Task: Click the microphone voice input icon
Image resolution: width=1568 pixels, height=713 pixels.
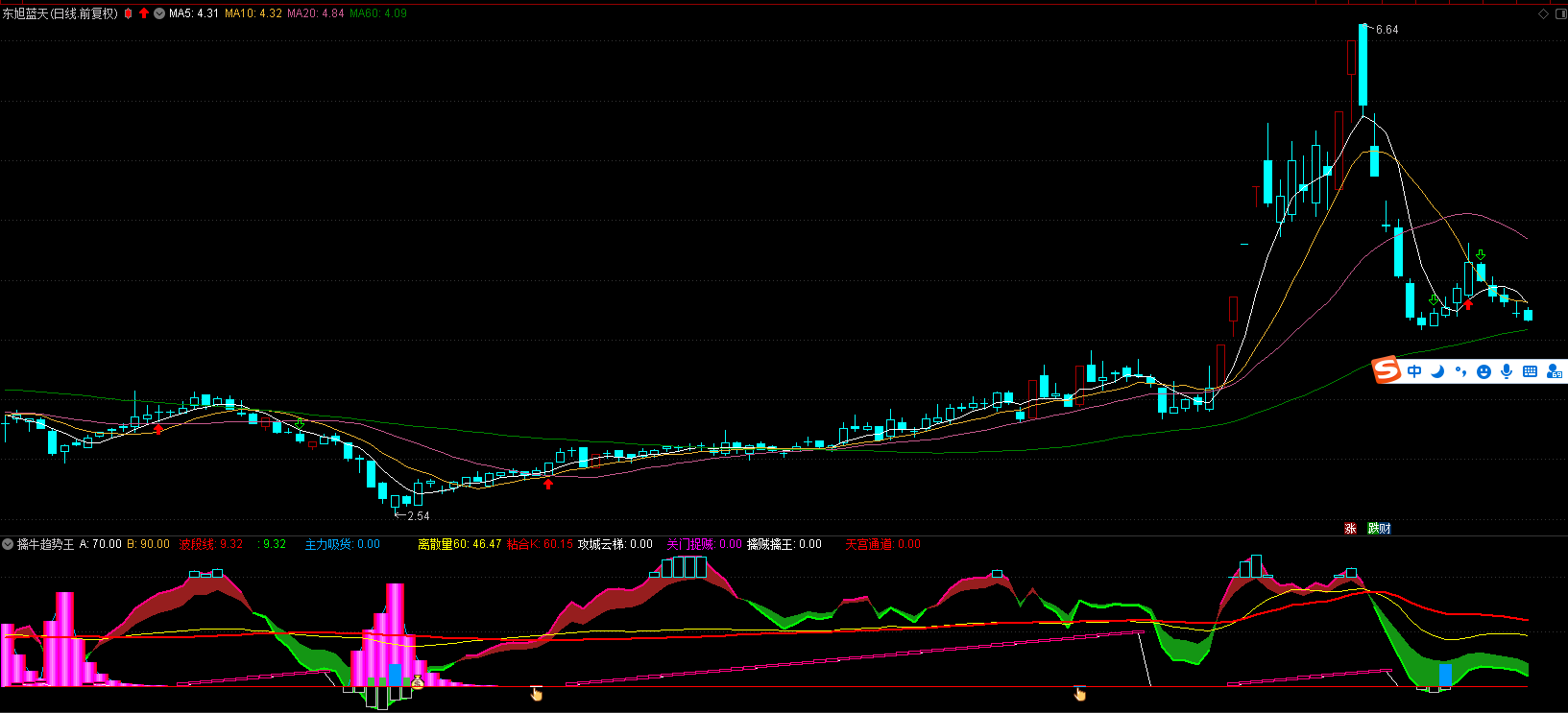Action: tap(1507, 371)
